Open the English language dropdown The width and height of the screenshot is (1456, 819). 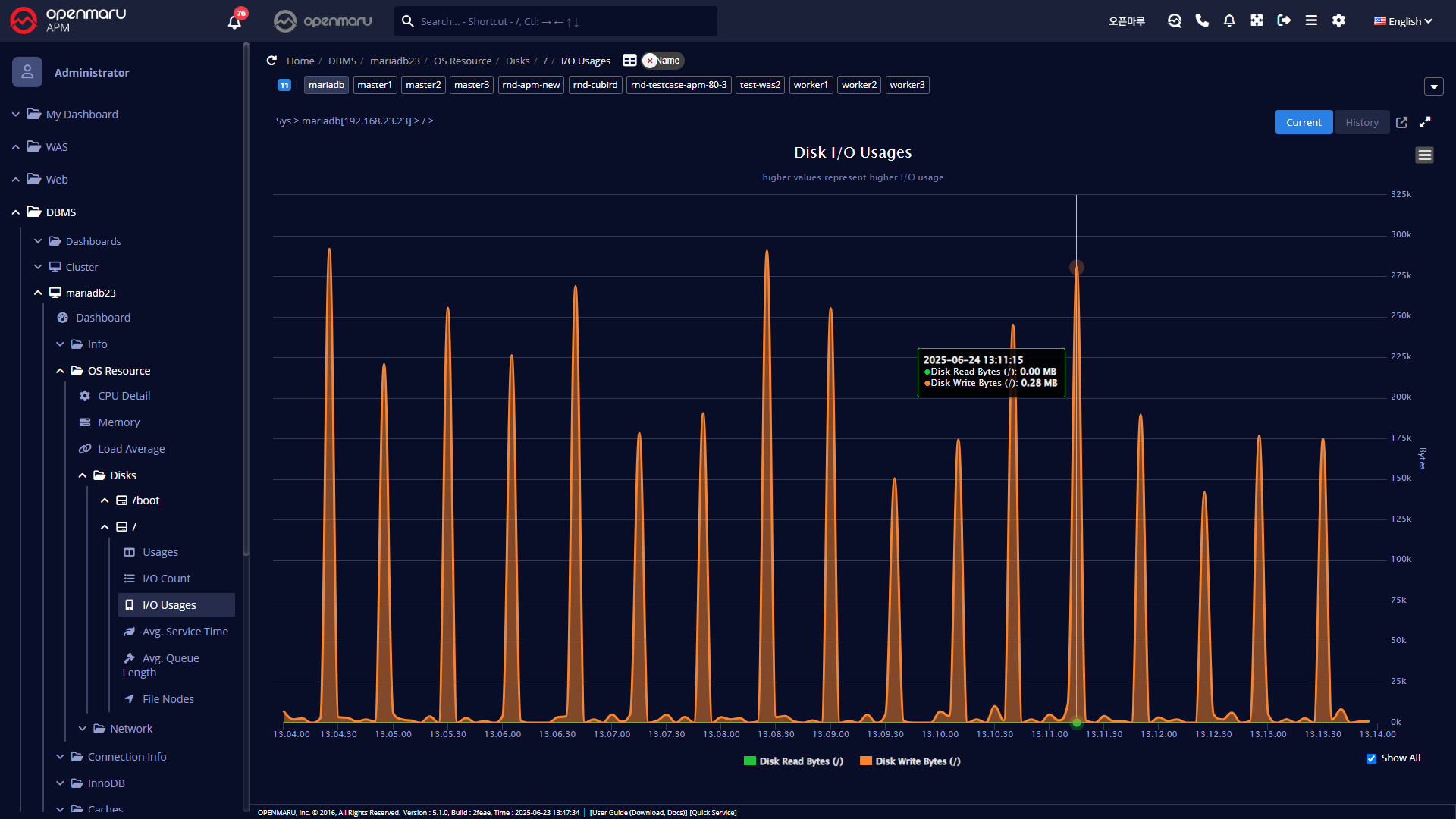1403,21
